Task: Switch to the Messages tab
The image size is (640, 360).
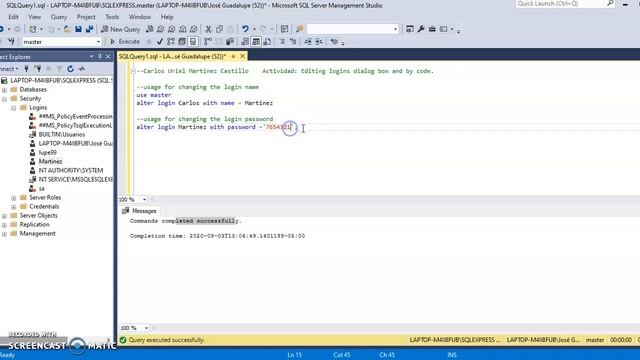Action: pos(139,211)
